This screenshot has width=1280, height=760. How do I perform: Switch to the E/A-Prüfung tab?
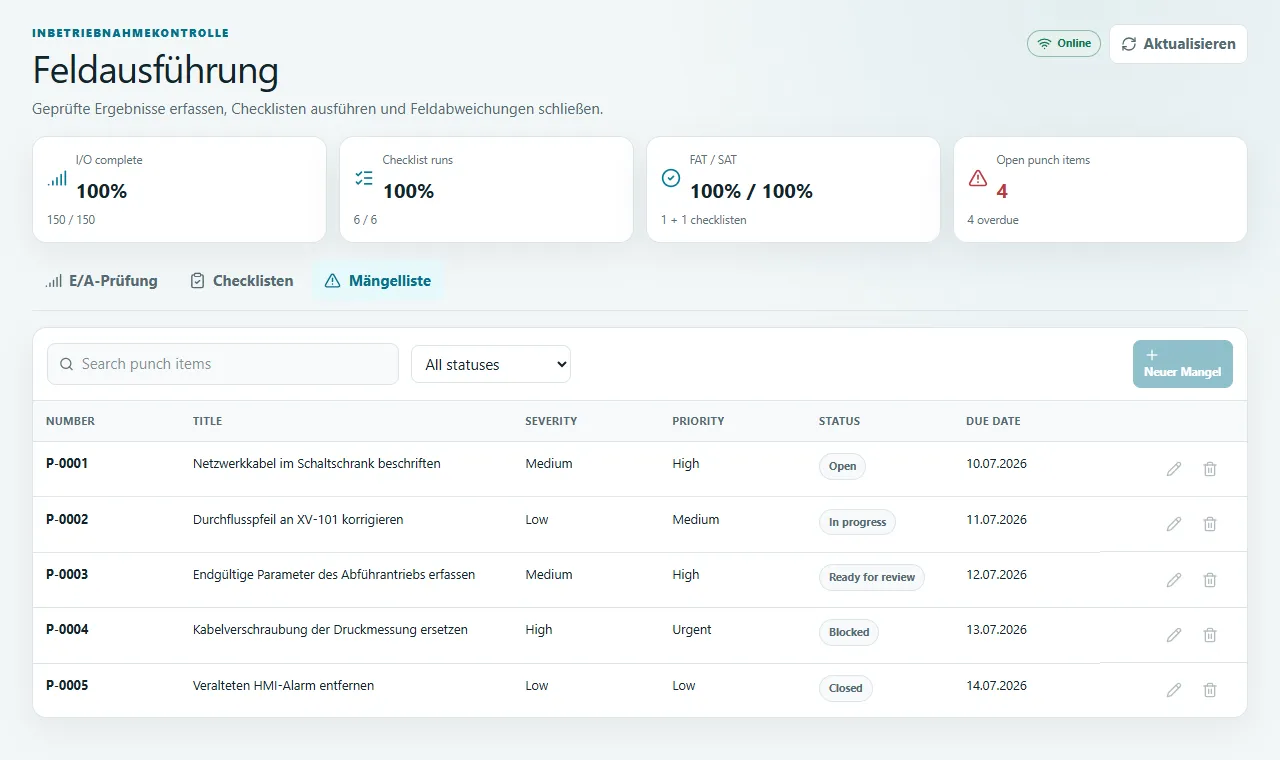click(101, 281)
